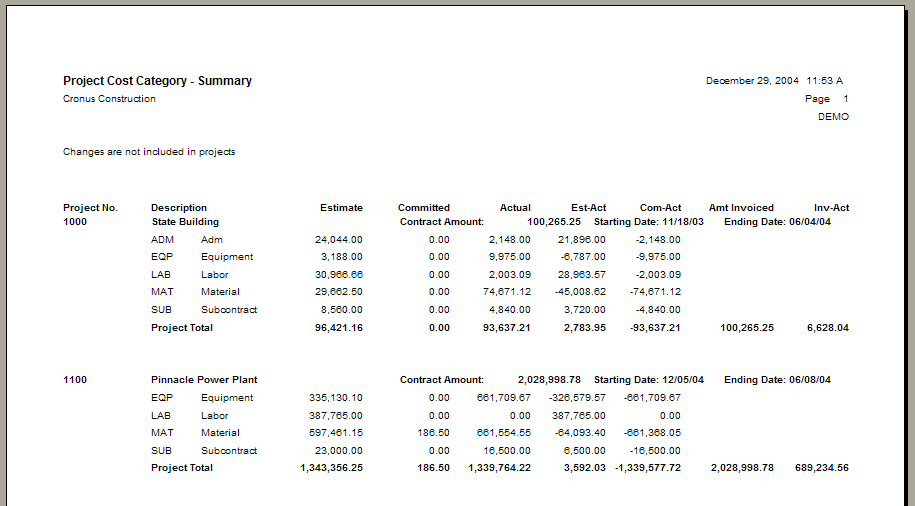
Task: Click the Inv-Act column header
Action: pos(831,208)
